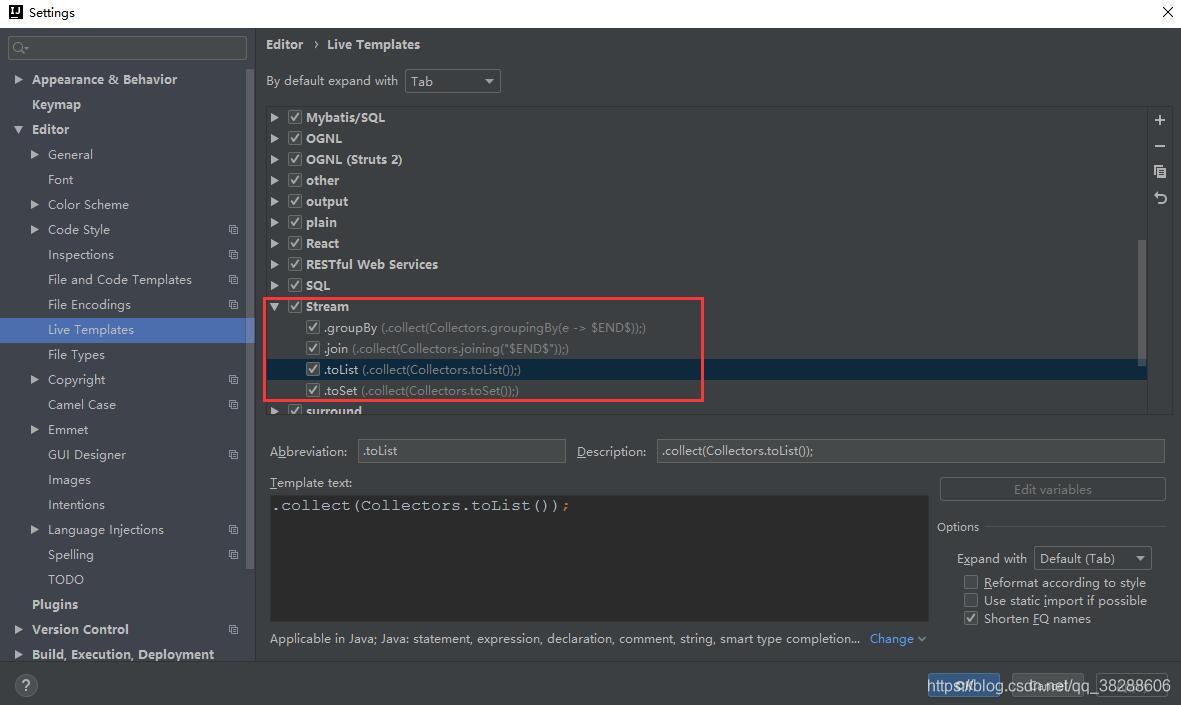Expand the Emmet settings node
Image resolution: width=1181 pixels, height=705 pixels.
pos(35,429)
